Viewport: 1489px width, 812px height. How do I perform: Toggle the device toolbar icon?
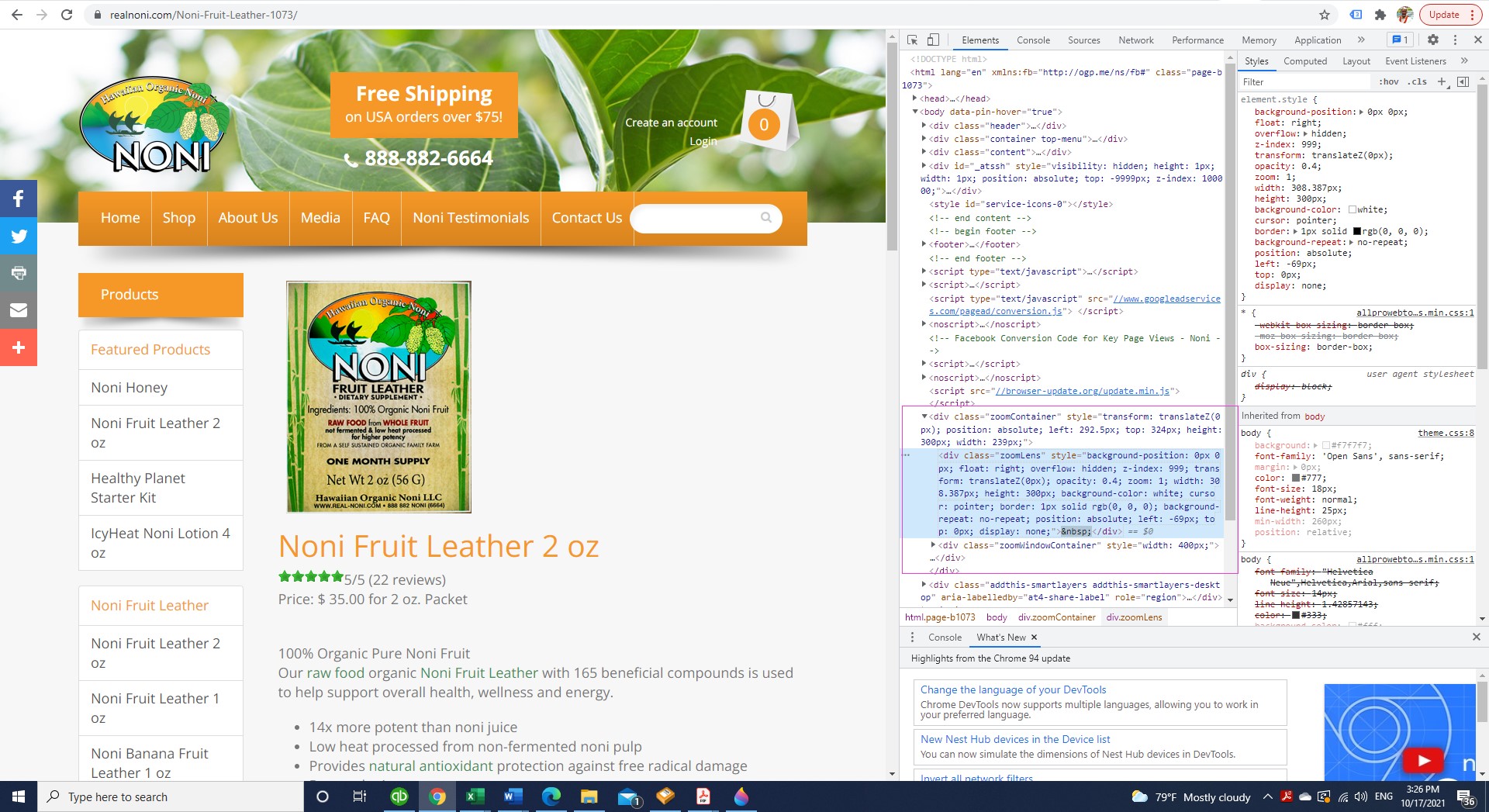(933, 40)
